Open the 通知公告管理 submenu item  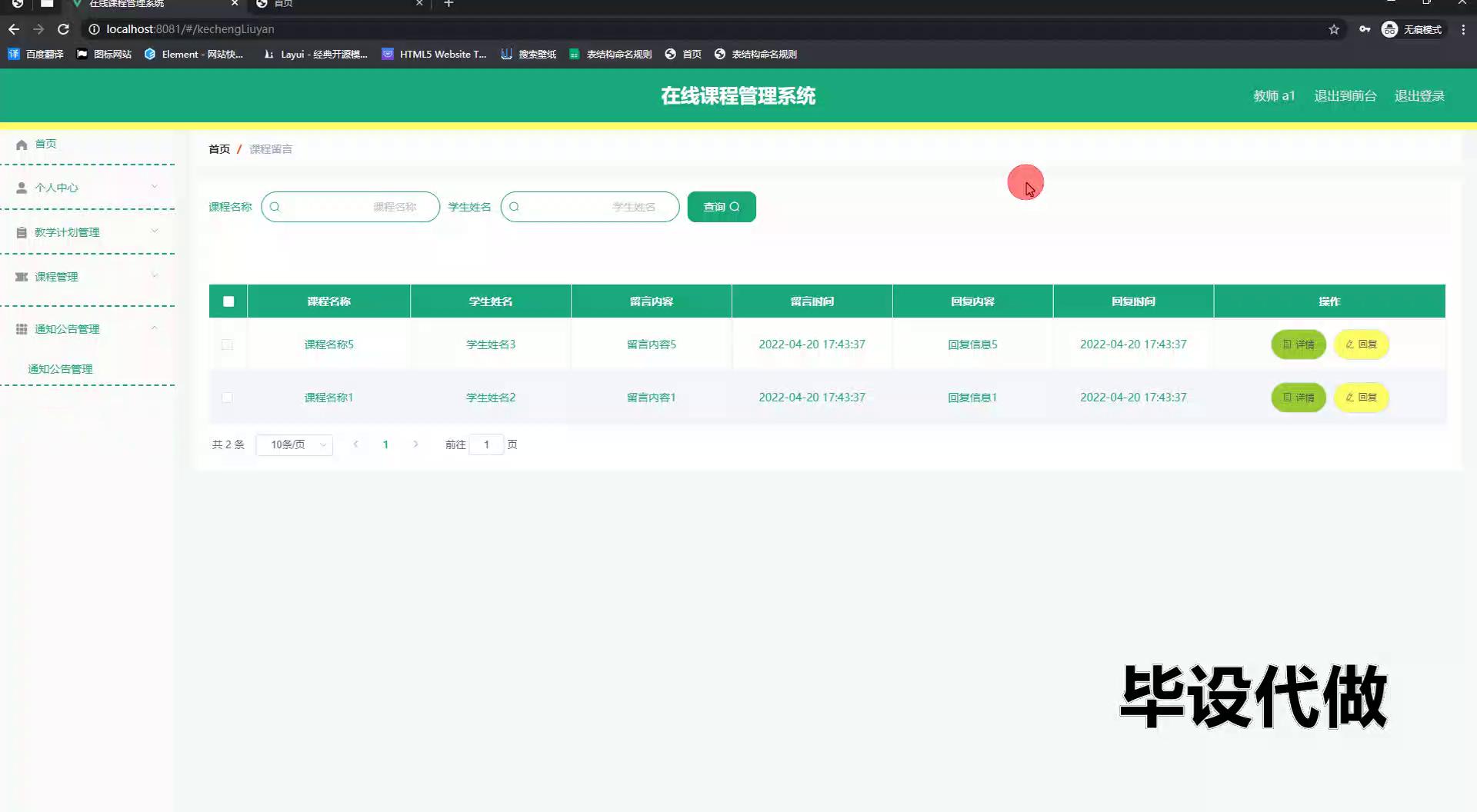pos(61,369)
